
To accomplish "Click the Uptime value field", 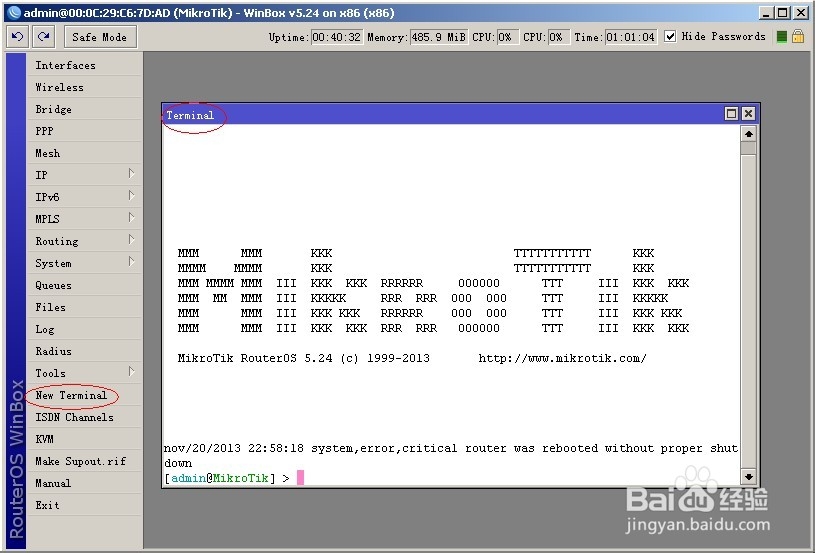I will [x=336, y=37].
